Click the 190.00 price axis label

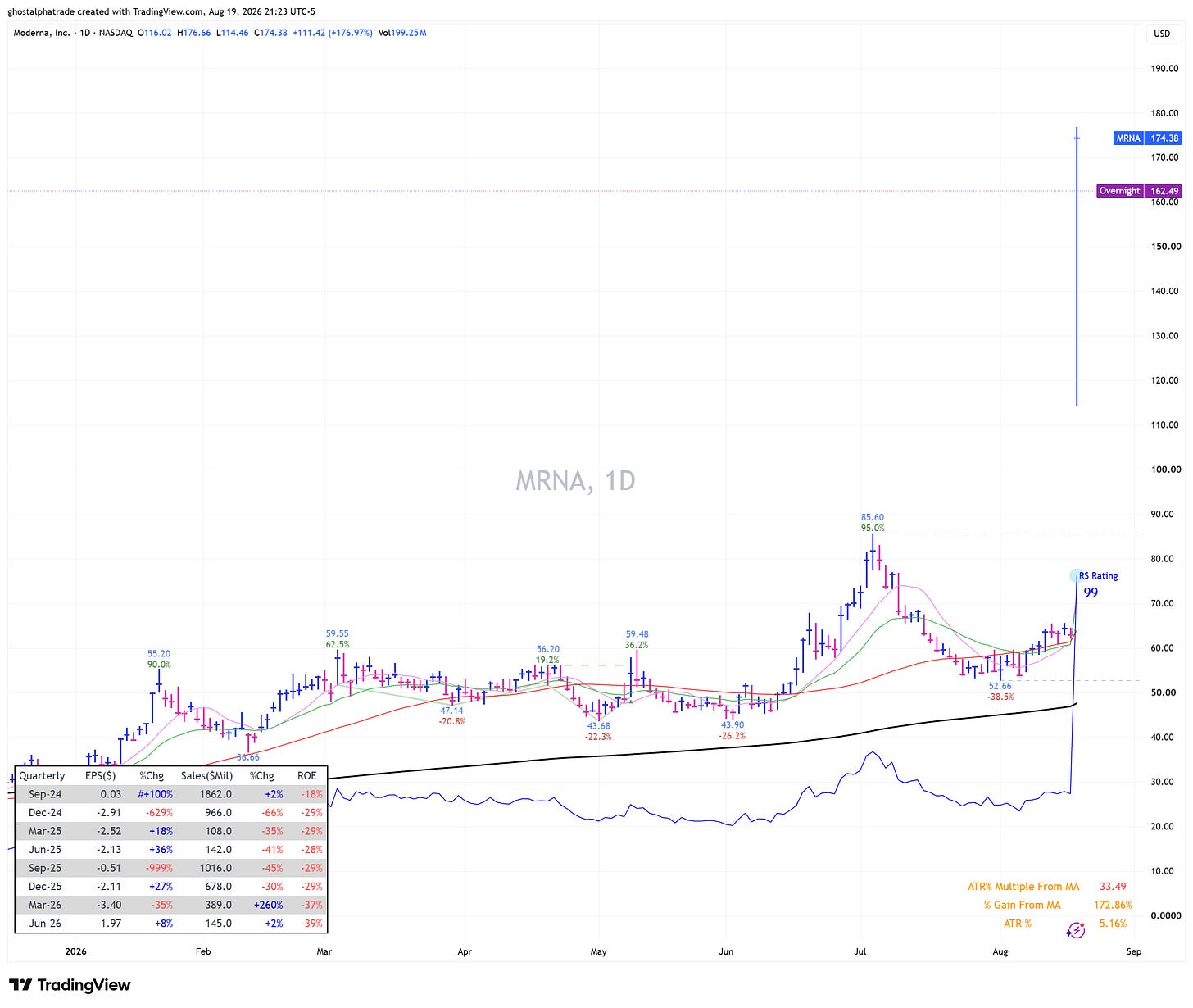(x=1165, y=69)
